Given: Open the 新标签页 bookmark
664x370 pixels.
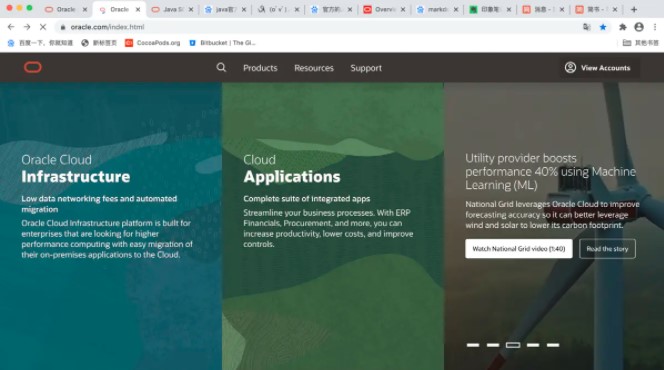Looking at the screenshot, I should (x=99, y=43).
